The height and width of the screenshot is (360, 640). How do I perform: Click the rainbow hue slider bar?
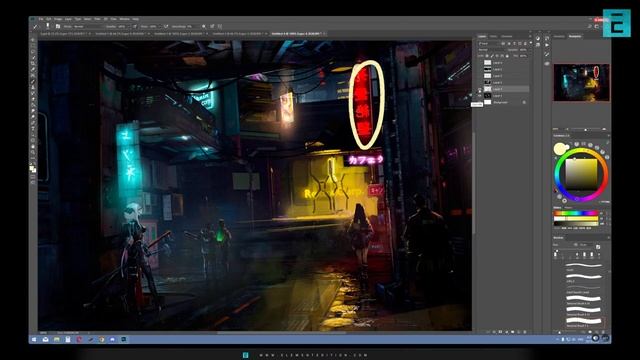(576, 213)
